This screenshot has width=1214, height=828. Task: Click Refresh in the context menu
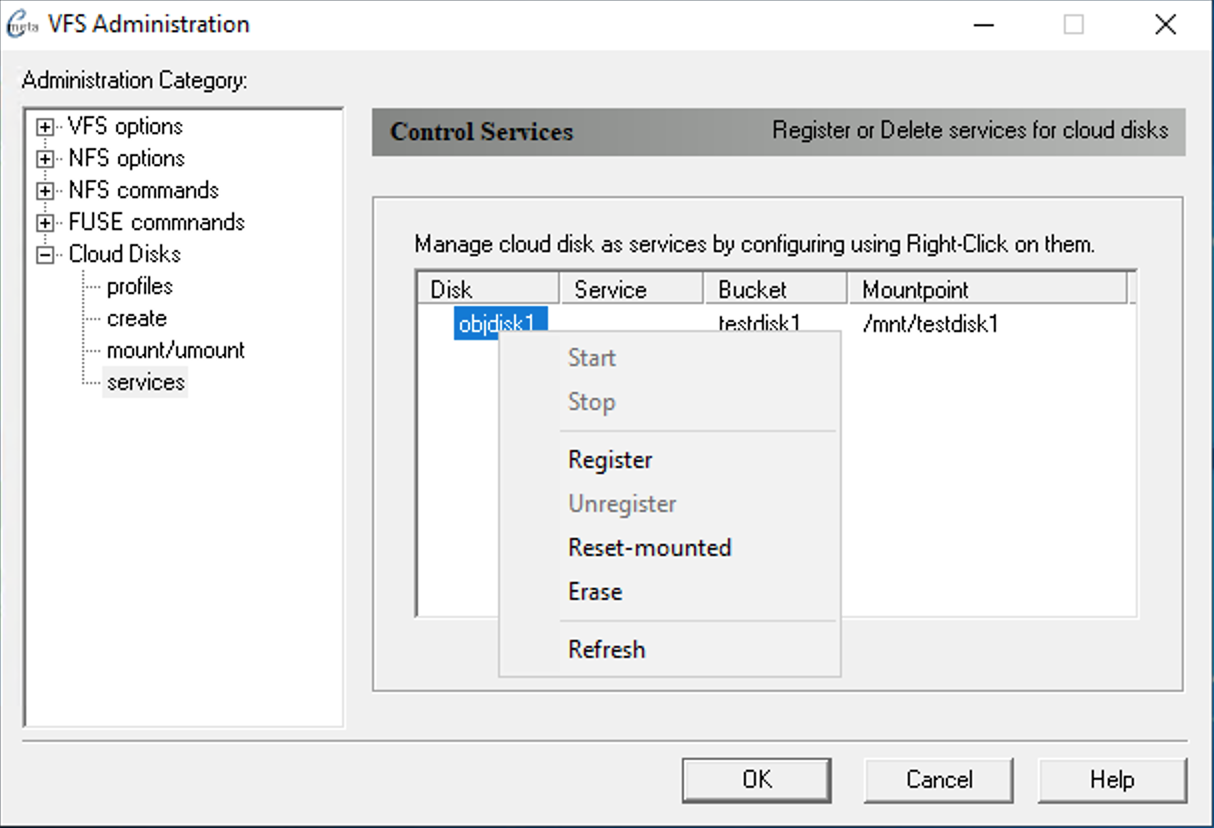(x=606, y=650)
